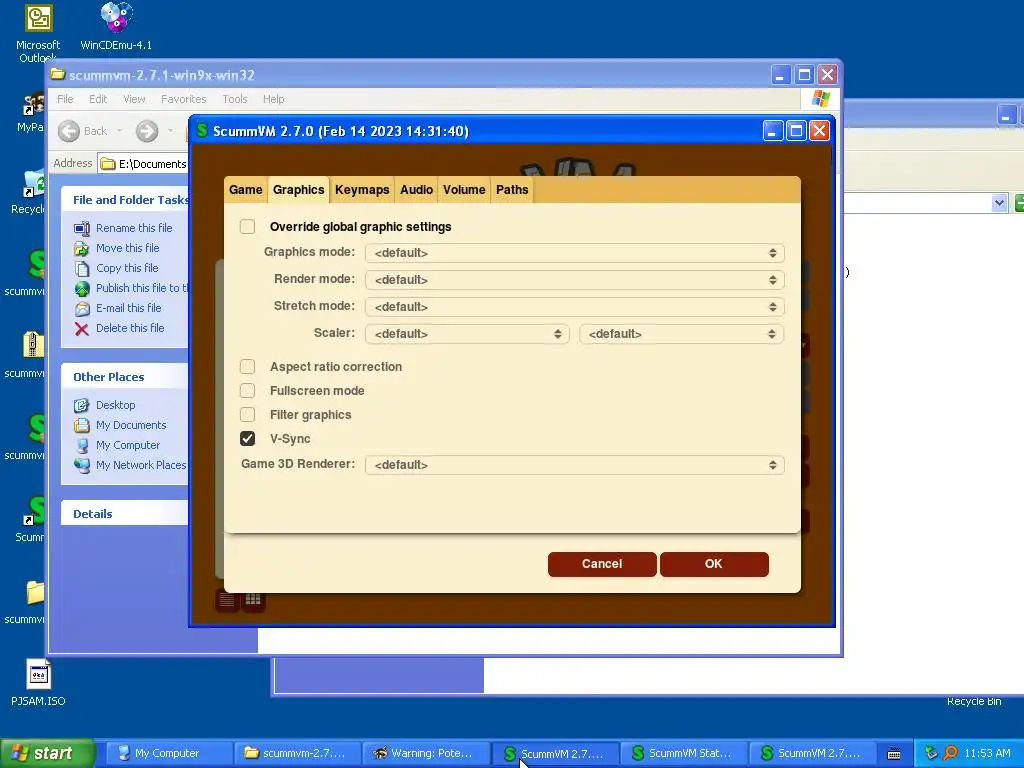Open Help menu in Explorer window
The image size is (1024, 768).
click(x=274, y=99)
